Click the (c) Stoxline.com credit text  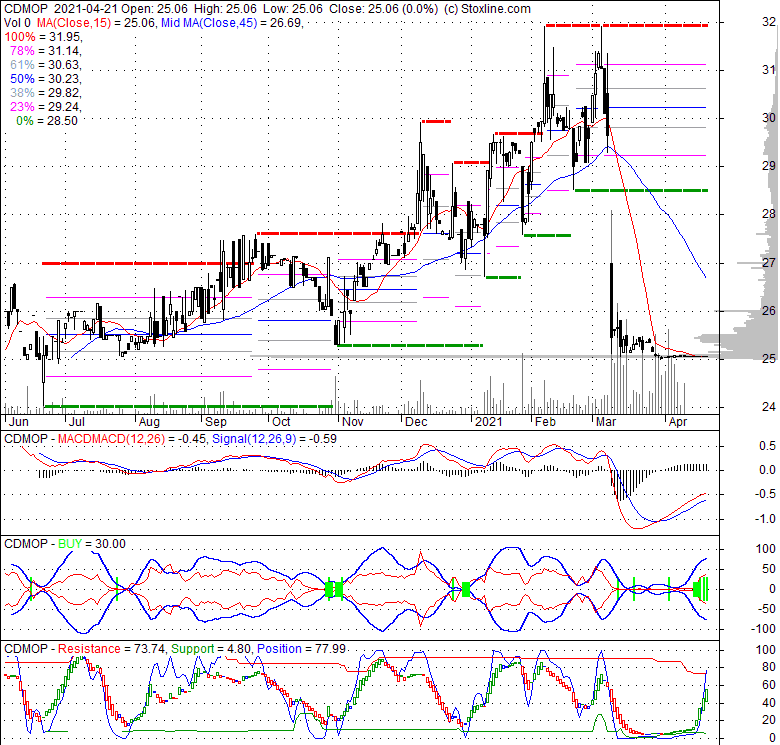pyautogui.click(x=487, y=9)
